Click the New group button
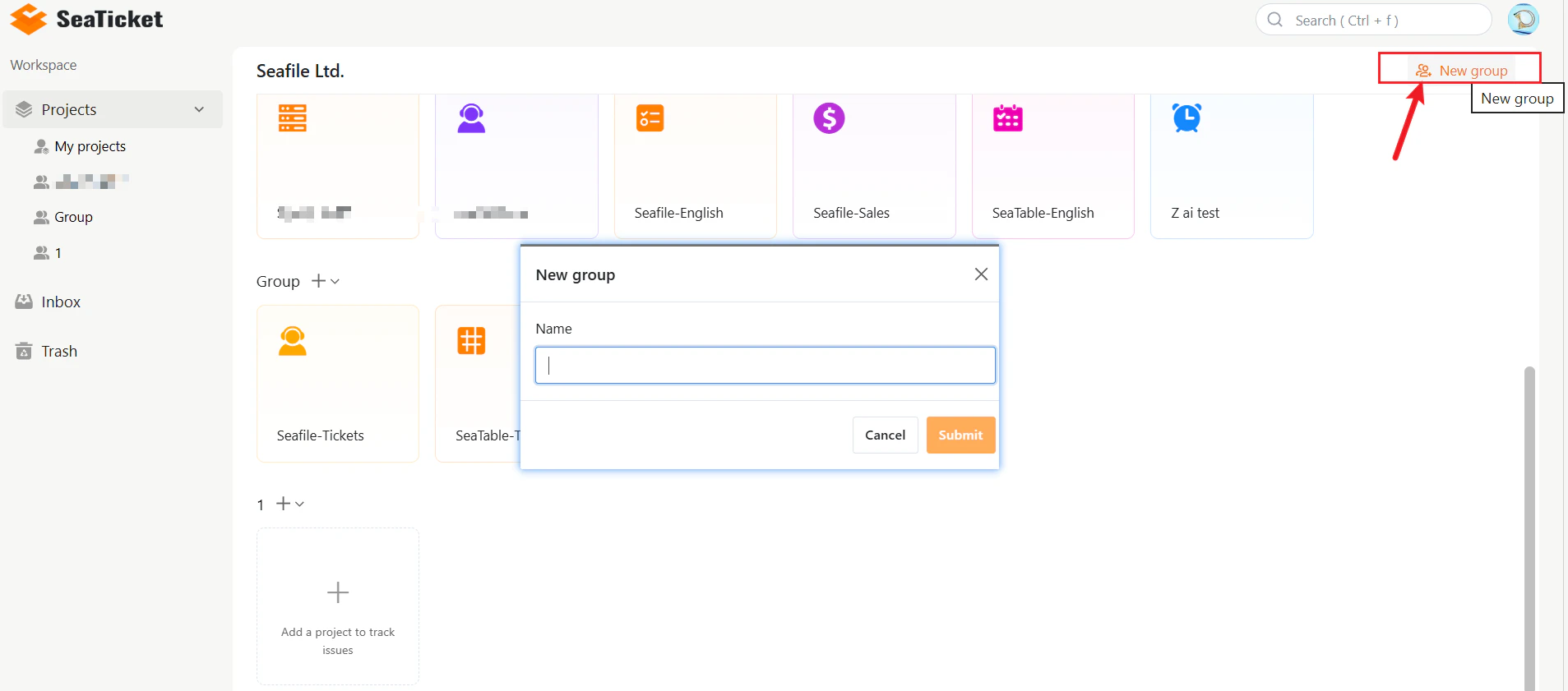 tap(1461, 71)
